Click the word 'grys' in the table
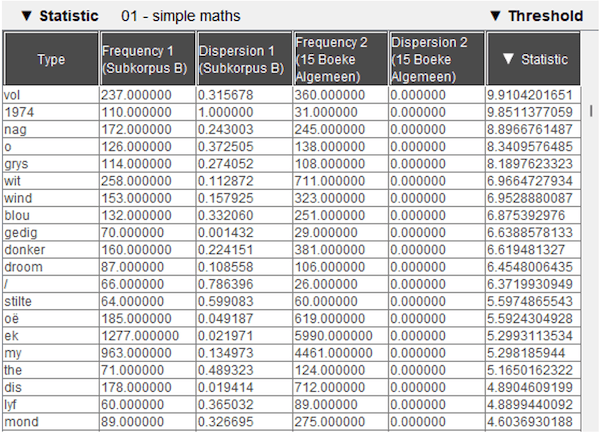 click(x=18, y=163)
